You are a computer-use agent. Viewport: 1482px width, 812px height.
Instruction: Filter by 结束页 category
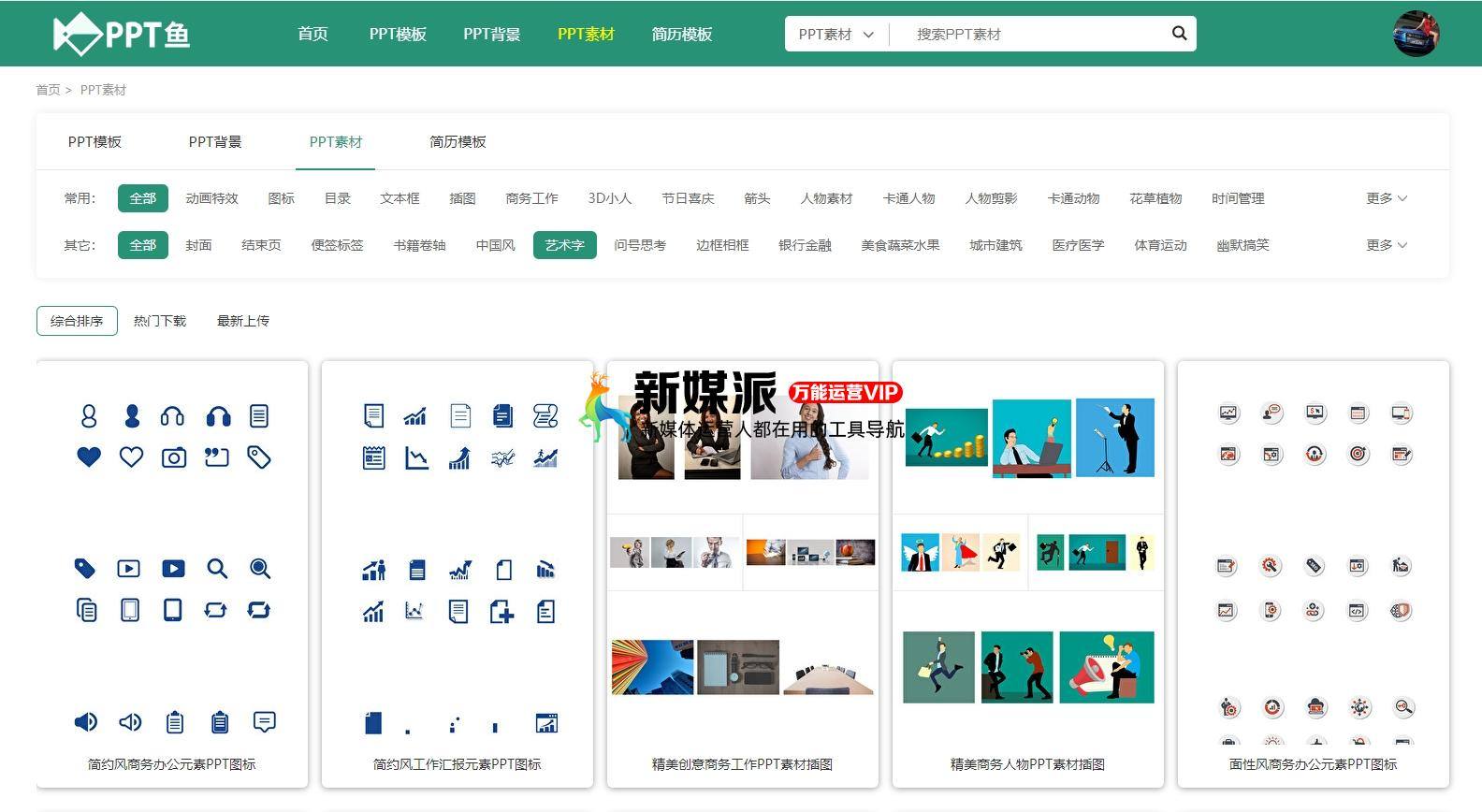click(261, 245)
